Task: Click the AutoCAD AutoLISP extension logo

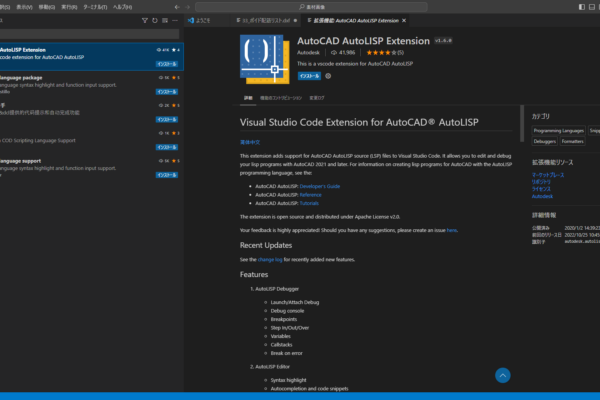Action: [x=265, y=59]
